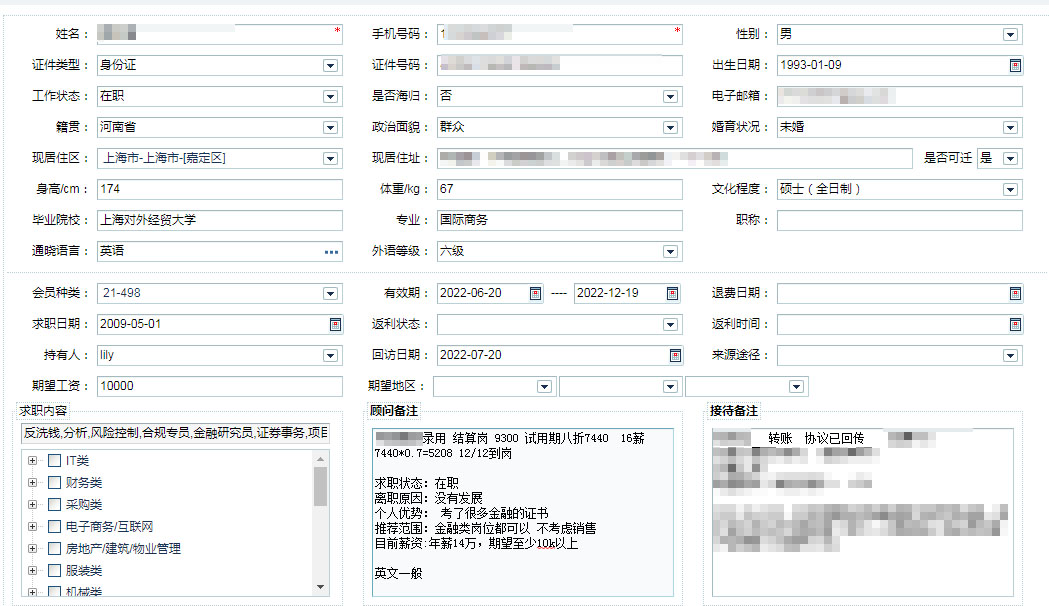Tick the 电子商务/互联网 checkbox
This screenshot has height=606, width=1049.
click(55, 527)
